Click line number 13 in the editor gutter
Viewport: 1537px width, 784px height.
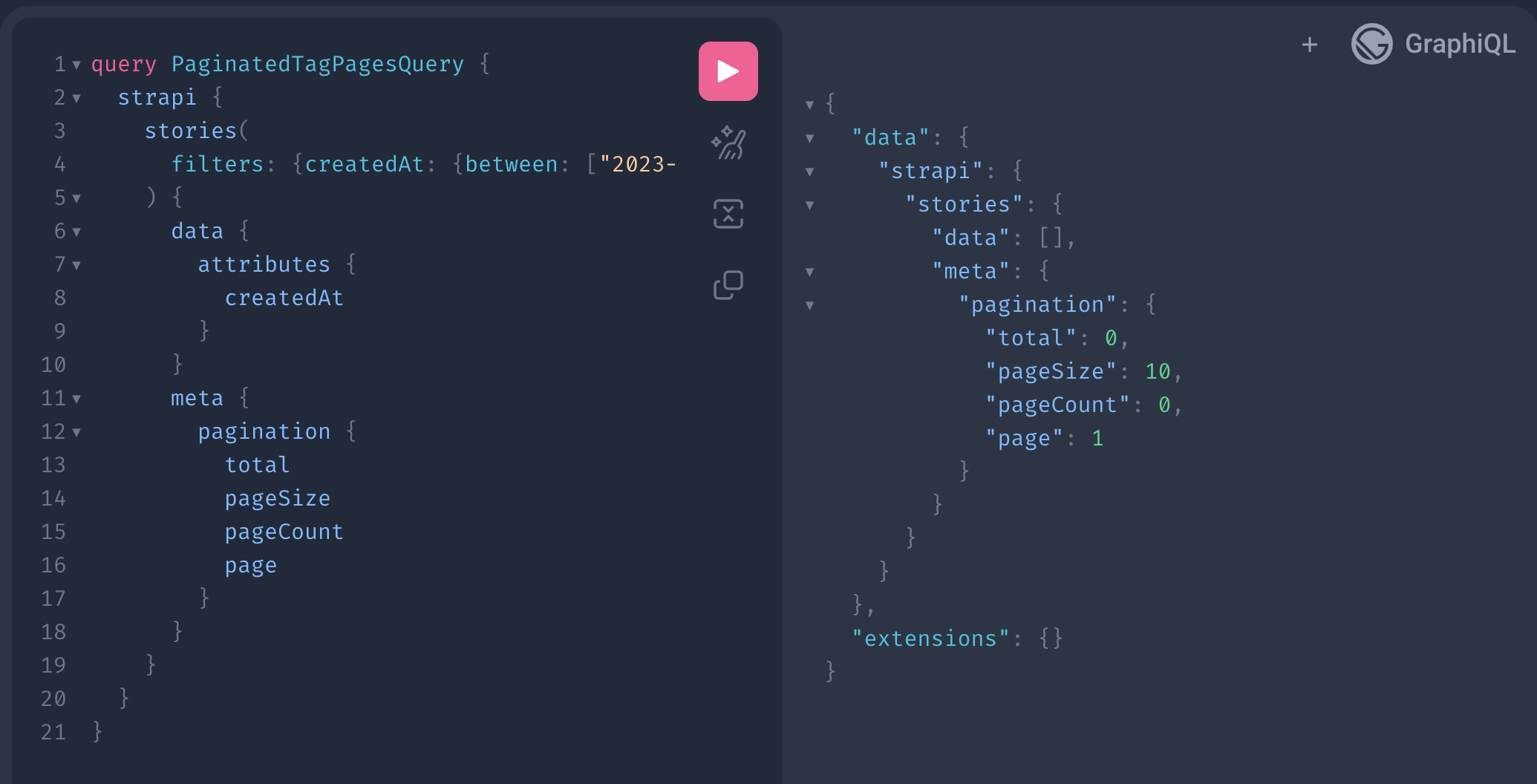click(x=53, y=465)
